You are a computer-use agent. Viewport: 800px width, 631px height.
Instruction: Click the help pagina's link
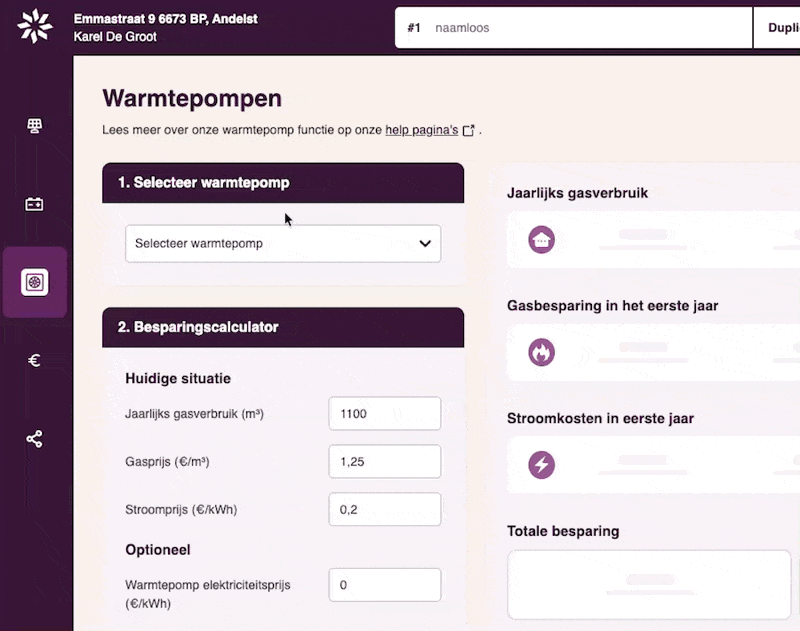pos(421,129)
